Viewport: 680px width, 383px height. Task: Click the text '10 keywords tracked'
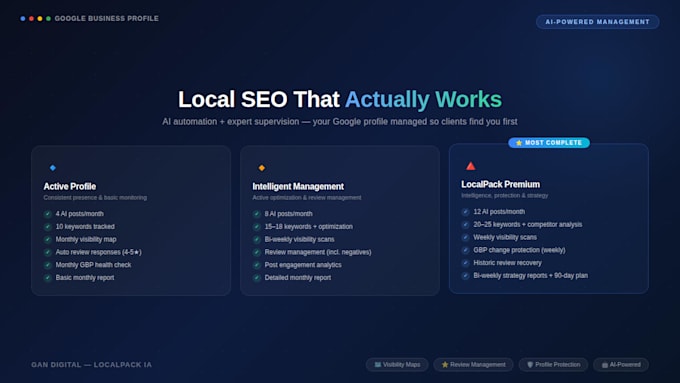point(85,226)
